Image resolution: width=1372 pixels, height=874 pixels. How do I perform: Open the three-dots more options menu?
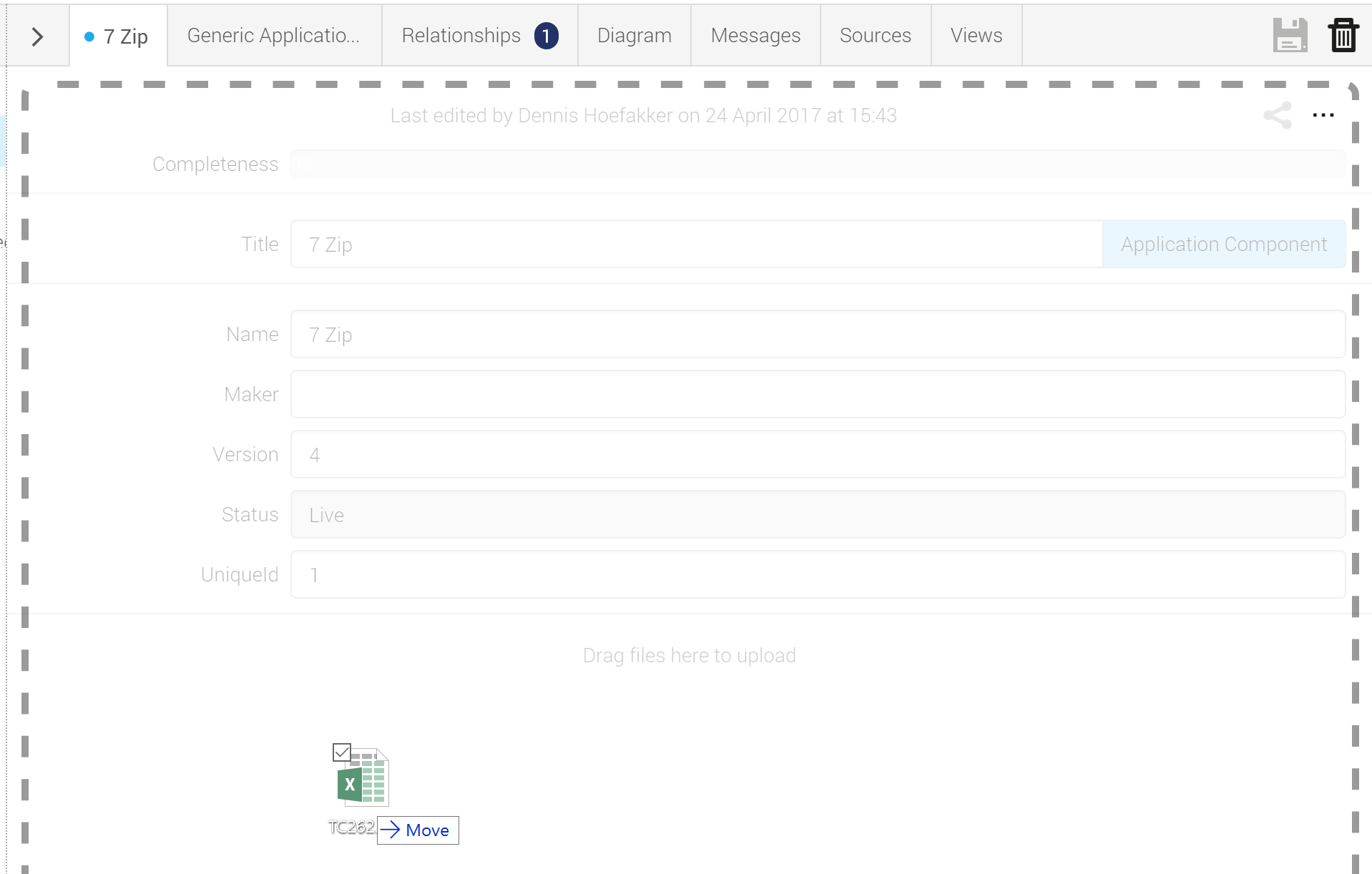pyautogui.click(x=1323, y=115)
